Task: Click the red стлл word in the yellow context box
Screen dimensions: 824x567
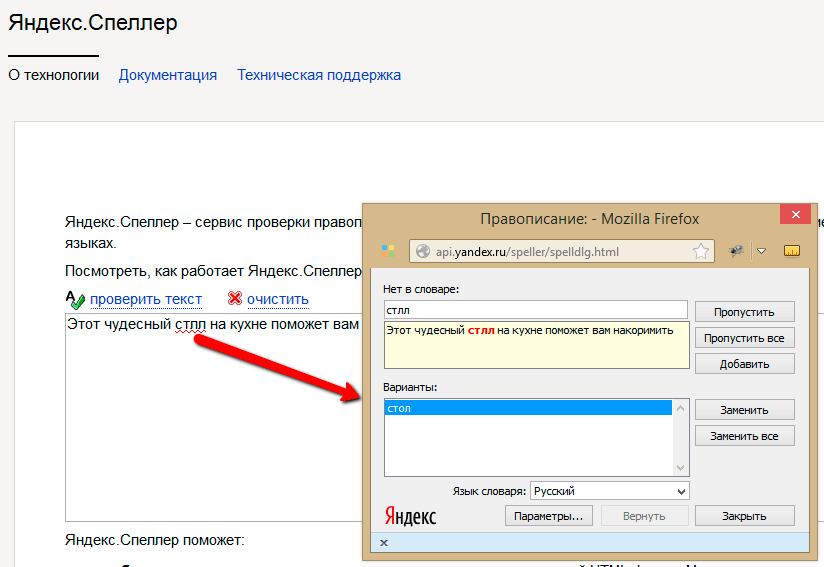Action: [x=481, y=331]
